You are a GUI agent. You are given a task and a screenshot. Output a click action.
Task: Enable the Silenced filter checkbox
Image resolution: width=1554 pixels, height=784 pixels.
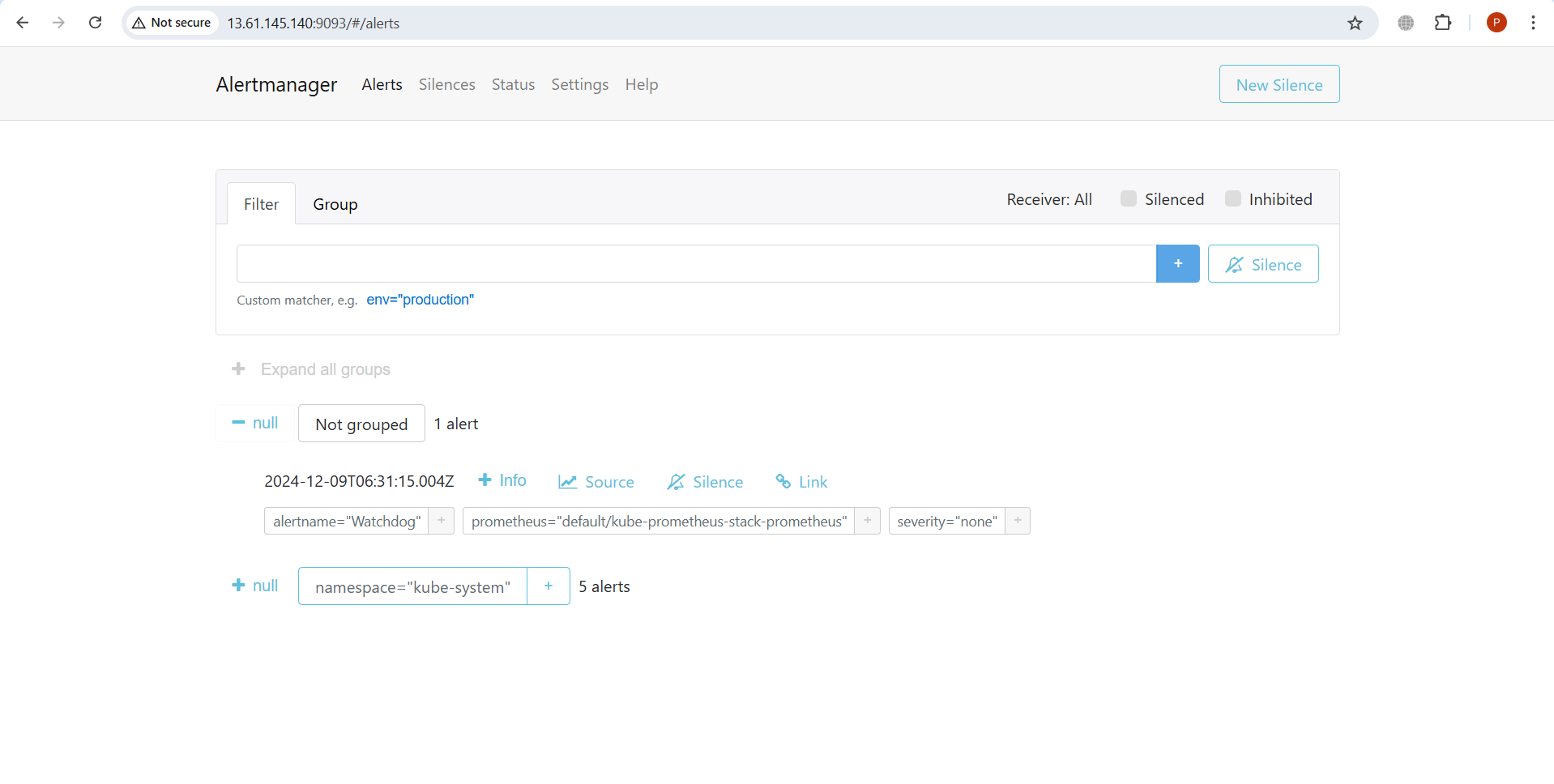tap(1128, 198)
